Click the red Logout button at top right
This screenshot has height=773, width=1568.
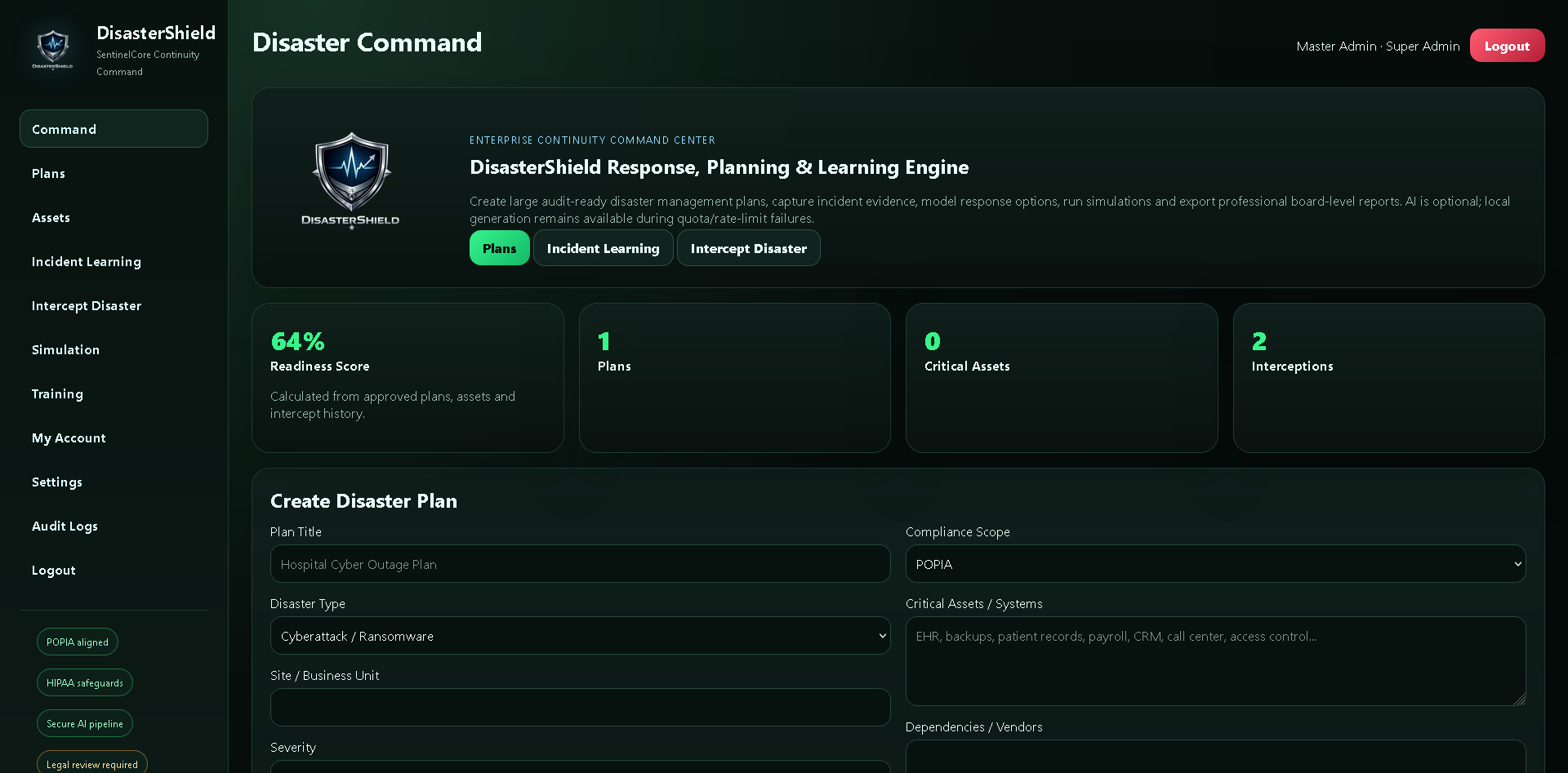click(x=1507, y=46)
